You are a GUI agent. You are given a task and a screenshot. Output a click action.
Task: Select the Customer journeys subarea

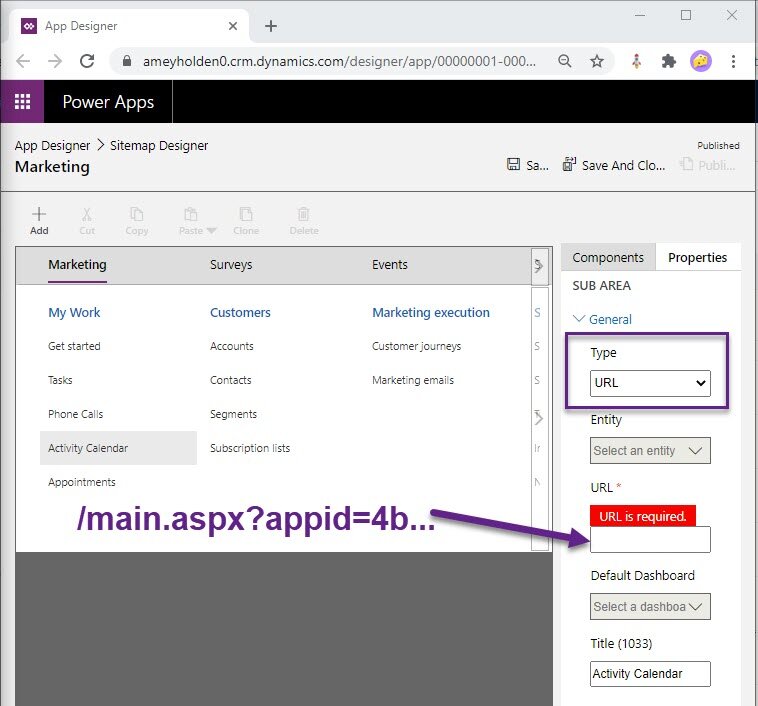pos(416,346)
